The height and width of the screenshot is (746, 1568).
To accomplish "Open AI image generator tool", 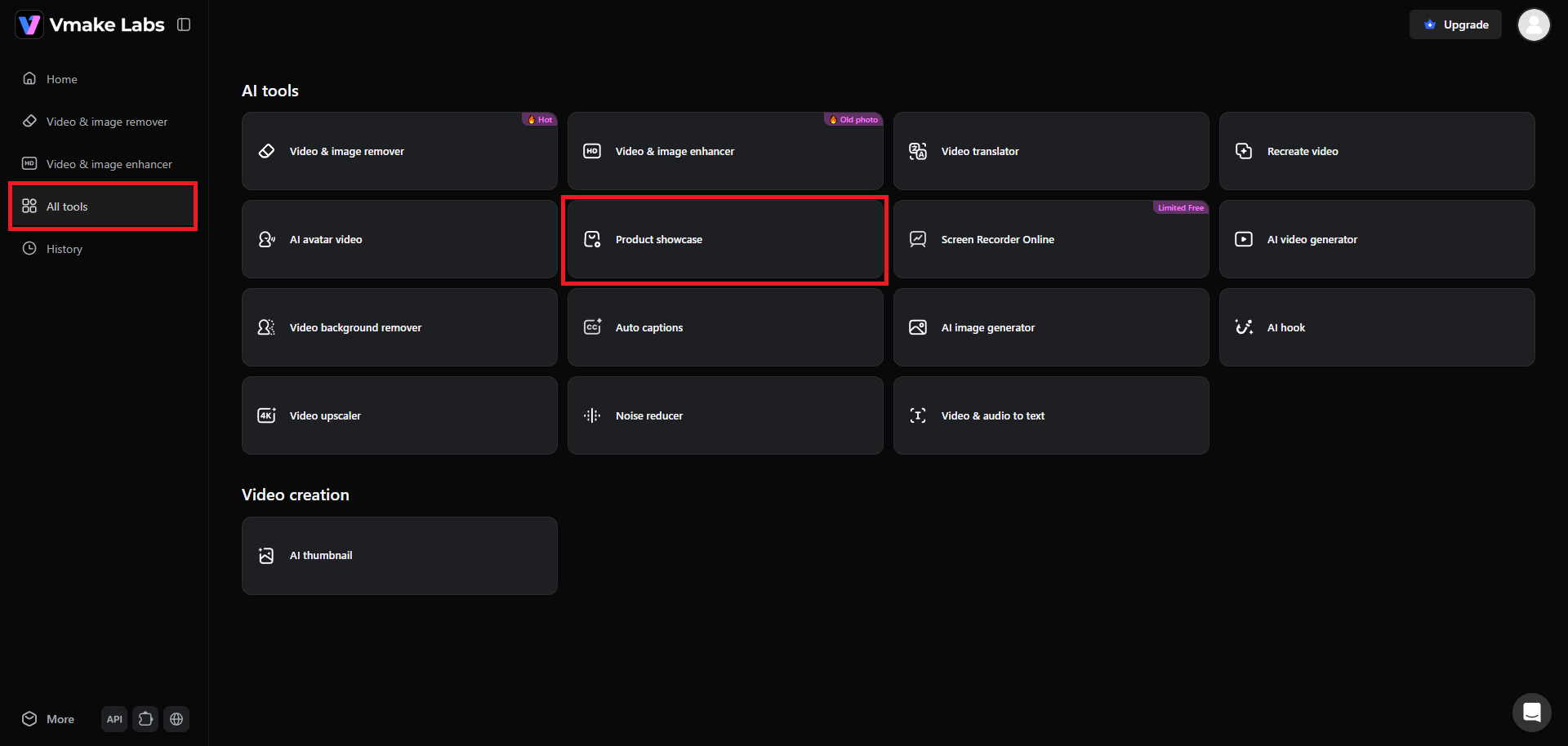I will point(1051,327).
